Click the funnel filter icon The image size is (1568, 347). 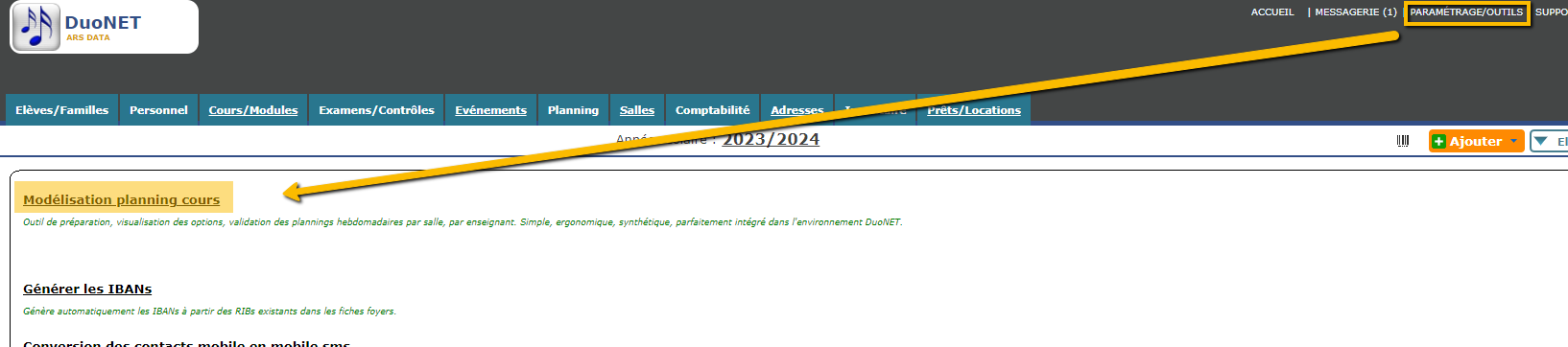point(1541,141)
